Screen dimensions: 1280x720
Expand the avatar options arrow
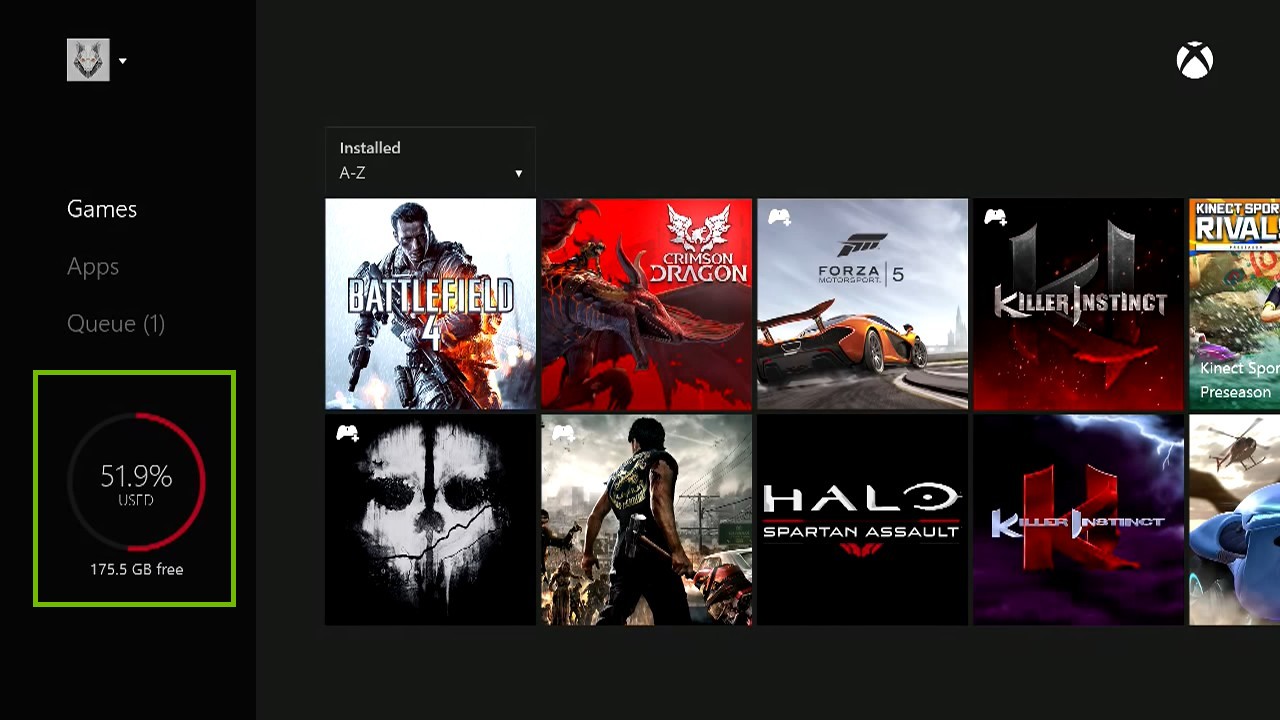122,60
